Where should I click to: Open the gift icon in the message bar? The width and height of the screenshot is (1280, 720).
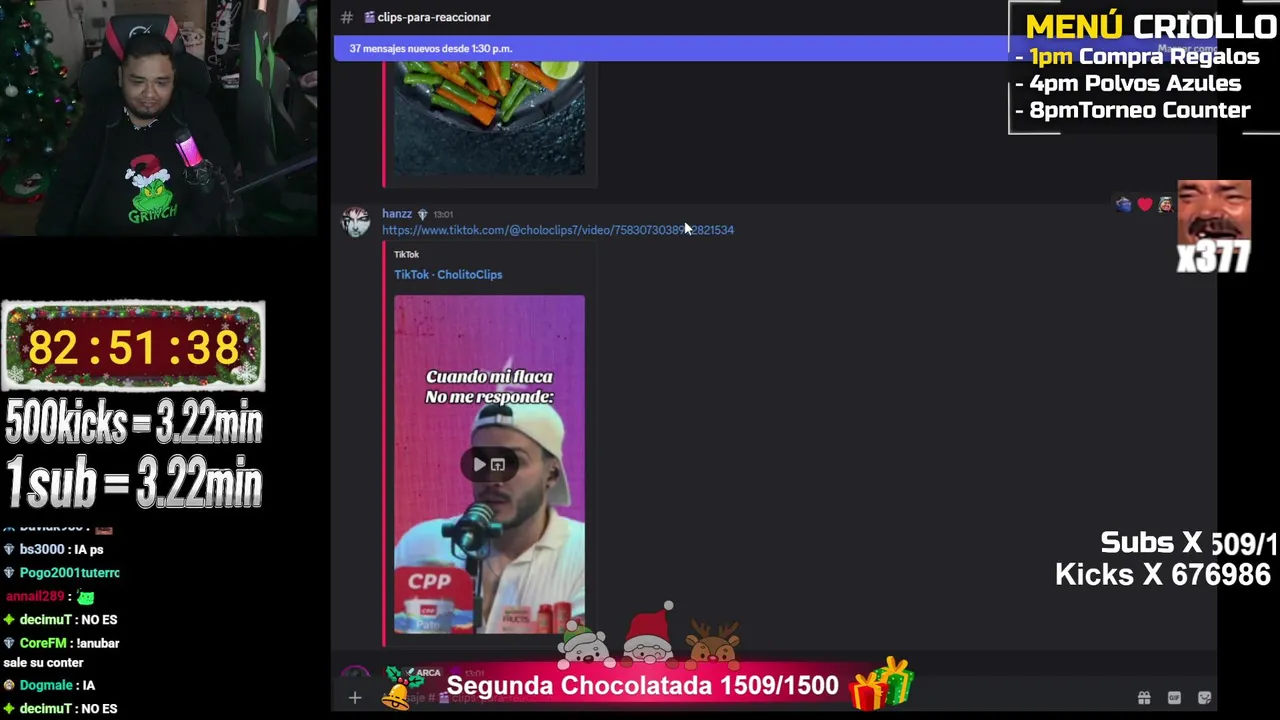coord(1144,698)
